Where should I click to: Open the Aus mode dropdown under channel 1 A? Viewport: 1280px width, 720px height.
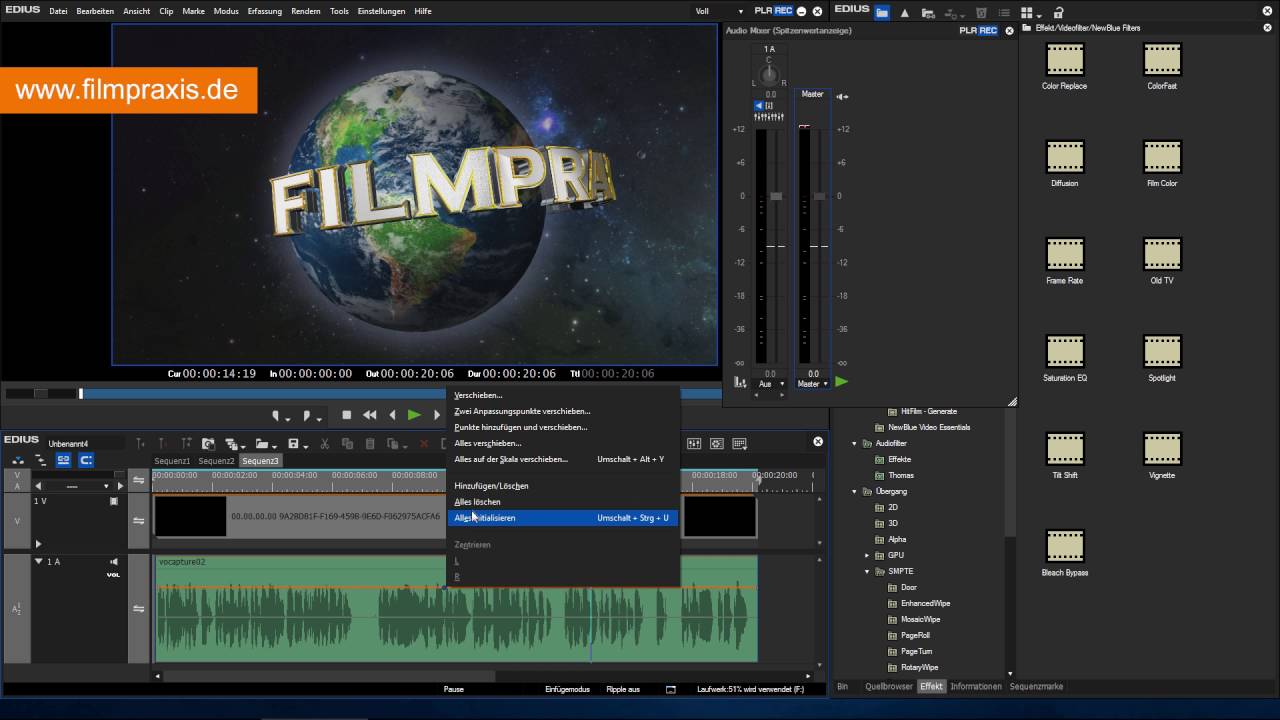[x=771, y=384]
